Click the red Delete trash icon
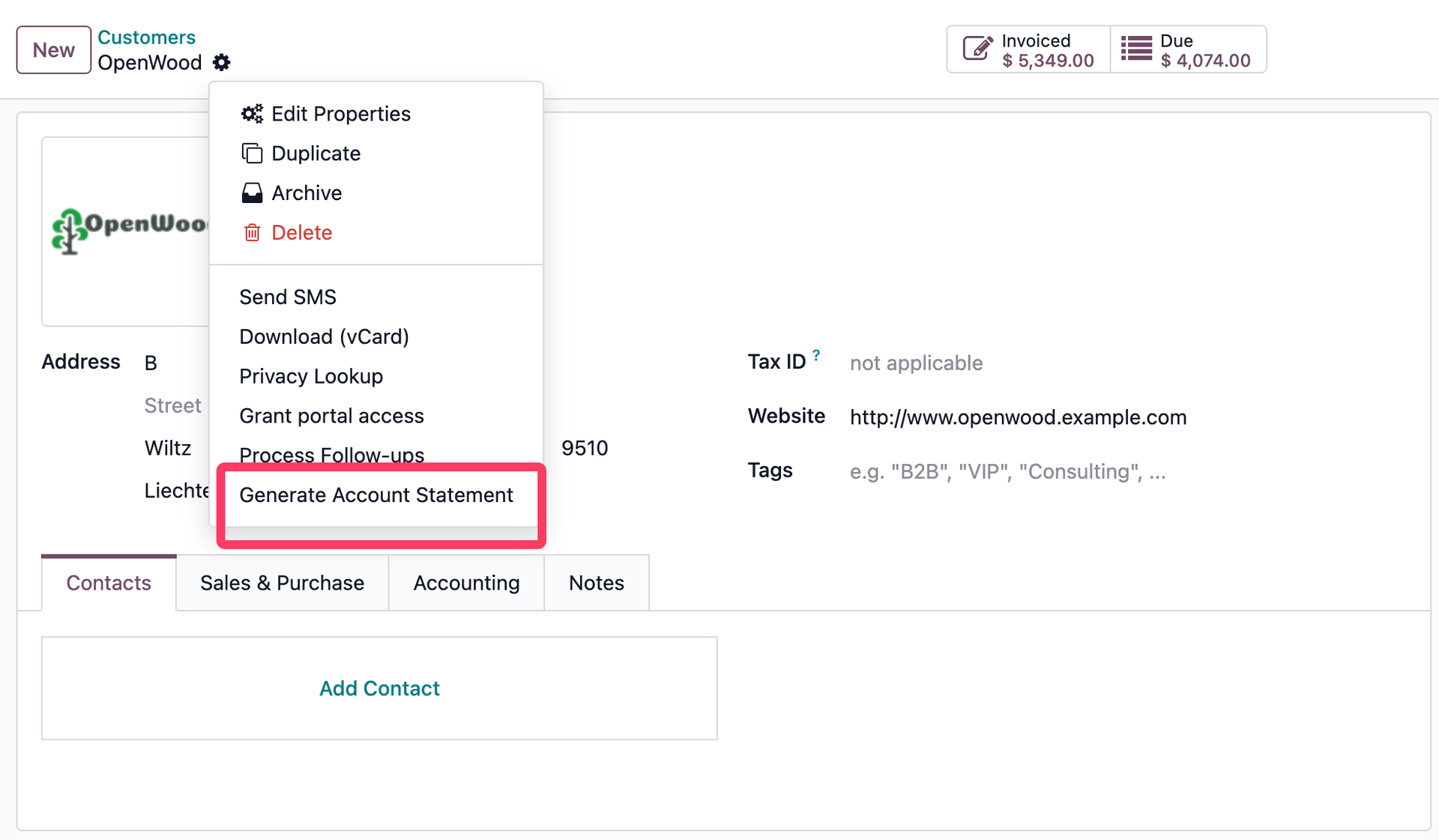The height and width of the screenshot is (840, 1439). click(252, 232)
